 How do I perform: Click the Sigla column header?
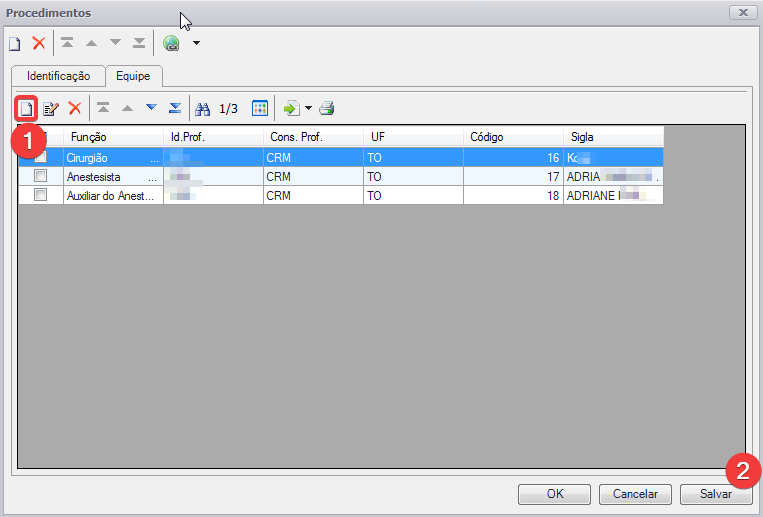coord(614,137)
